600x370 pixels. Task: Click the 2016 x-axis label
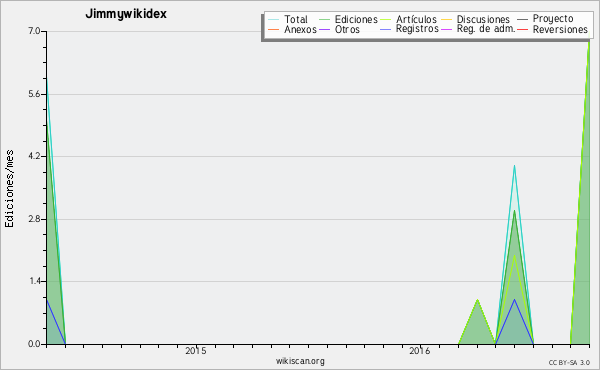coord(419,350)
